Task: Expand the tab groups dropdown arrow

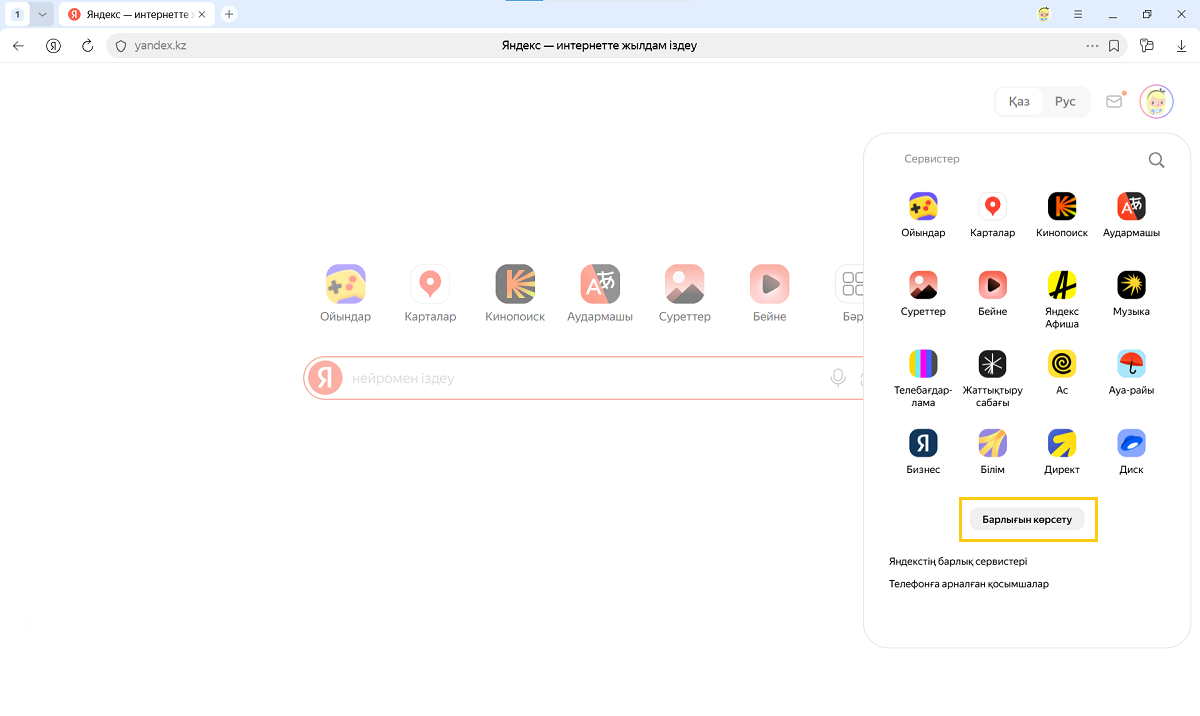Action: [x=42, y=14]
